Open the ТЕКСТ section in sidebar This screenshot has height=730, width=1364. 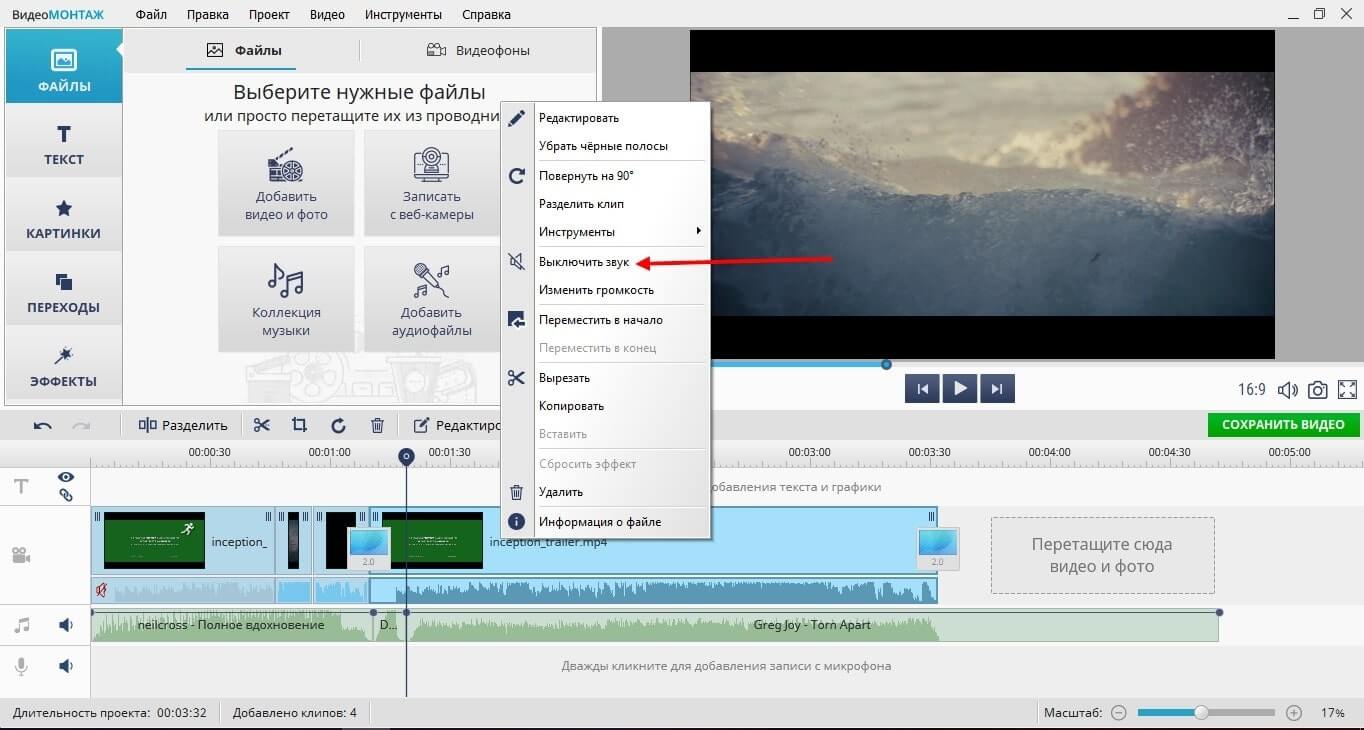click(64, 145)
